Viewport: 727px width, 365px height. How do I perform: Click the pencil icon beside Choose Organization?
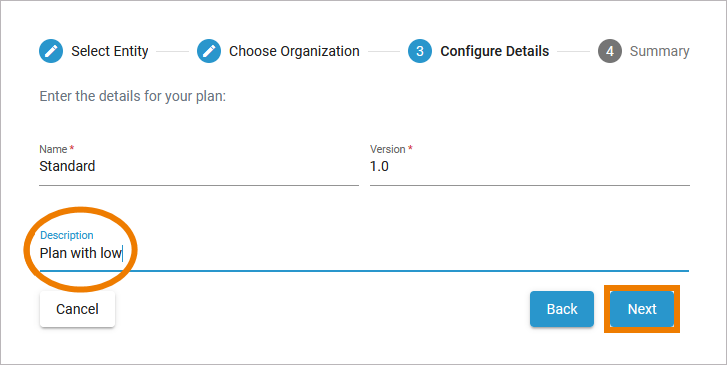(209, 51)
